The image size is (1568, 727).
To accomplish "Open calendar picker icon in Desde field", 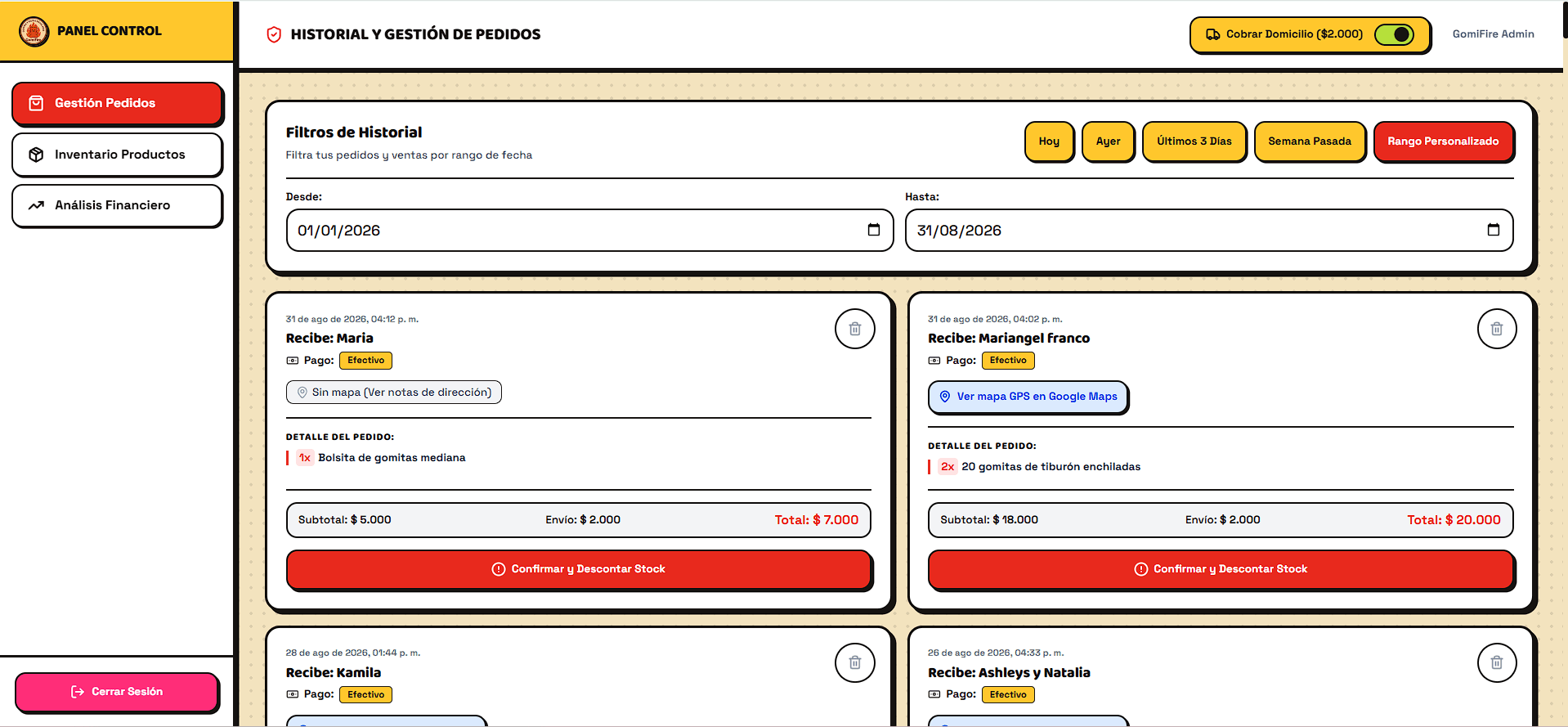I will click(x=873, y=230).
